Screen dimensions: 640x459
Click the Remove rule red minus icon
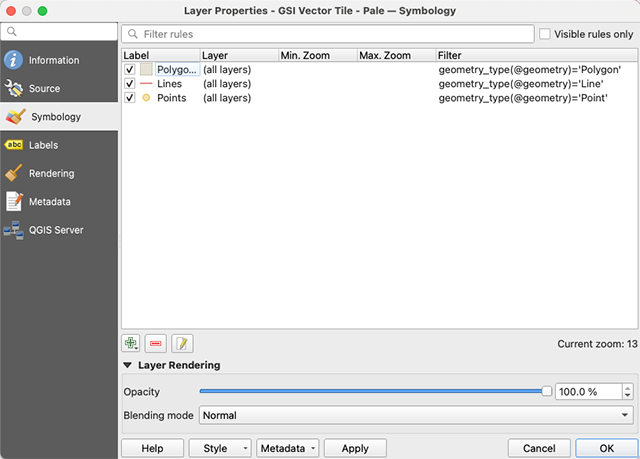(x=156, y=344)
